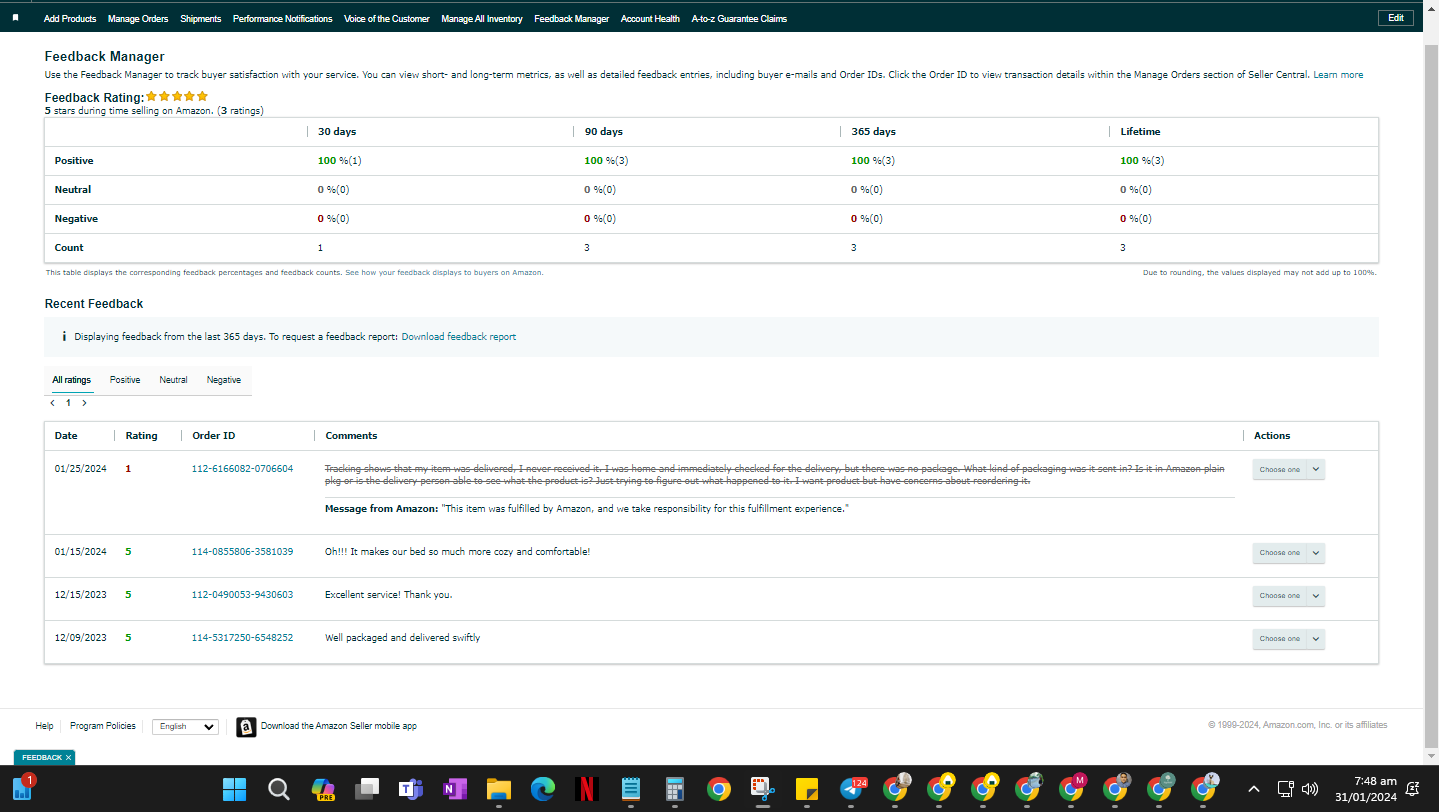Open Choose one dropdown for 01/15/2024 feedback
The height and width of the screenshot is (812, 1439).
point(1288,553)
